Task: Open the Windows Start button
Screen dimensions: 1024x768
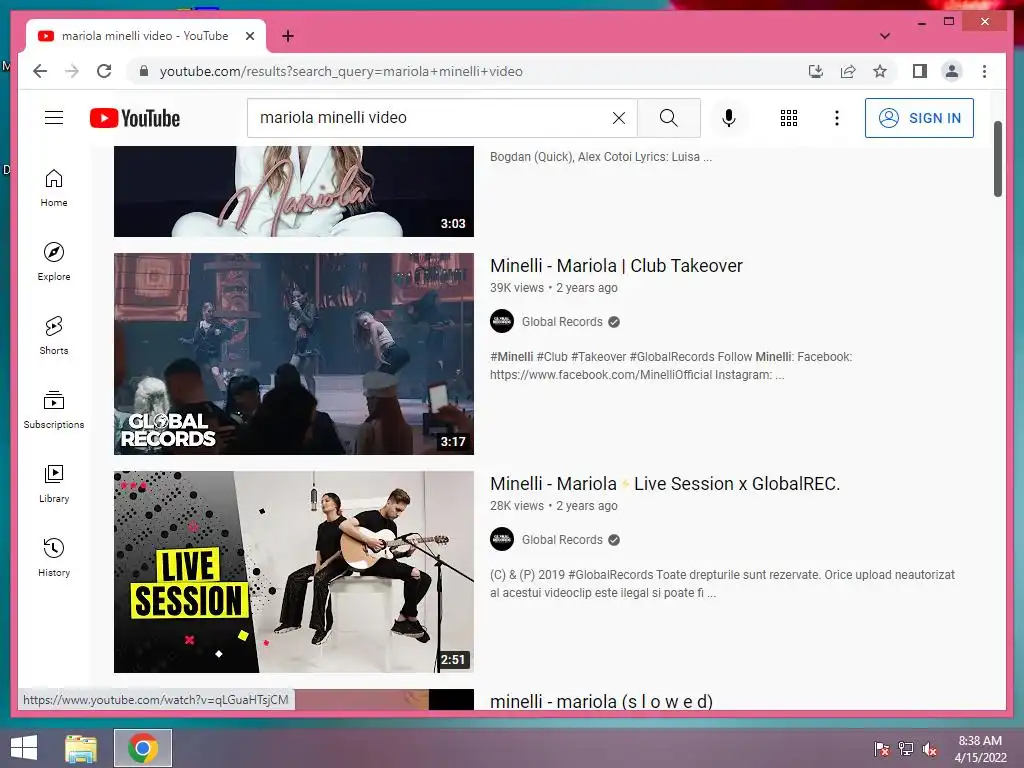Action: 24,748
